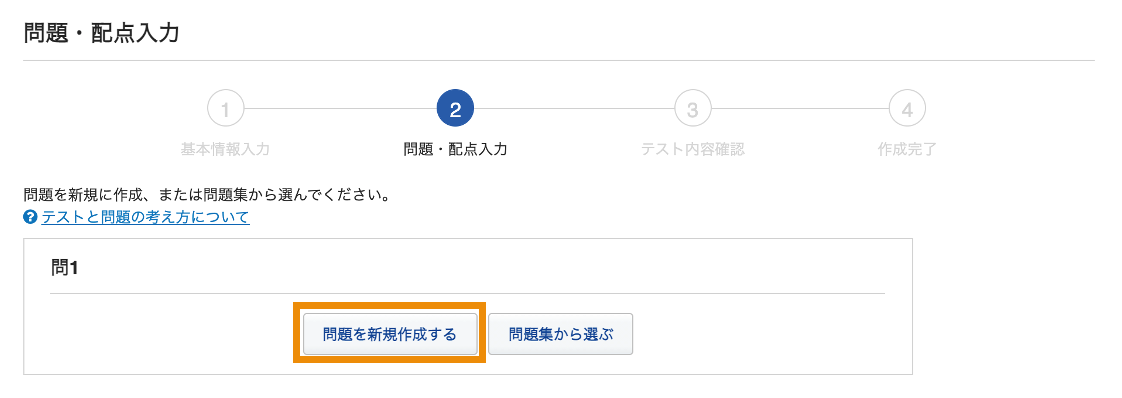Click the active step 2 circle
The width and height of the screenshot is (1122, 398).
tap(455, 110)
